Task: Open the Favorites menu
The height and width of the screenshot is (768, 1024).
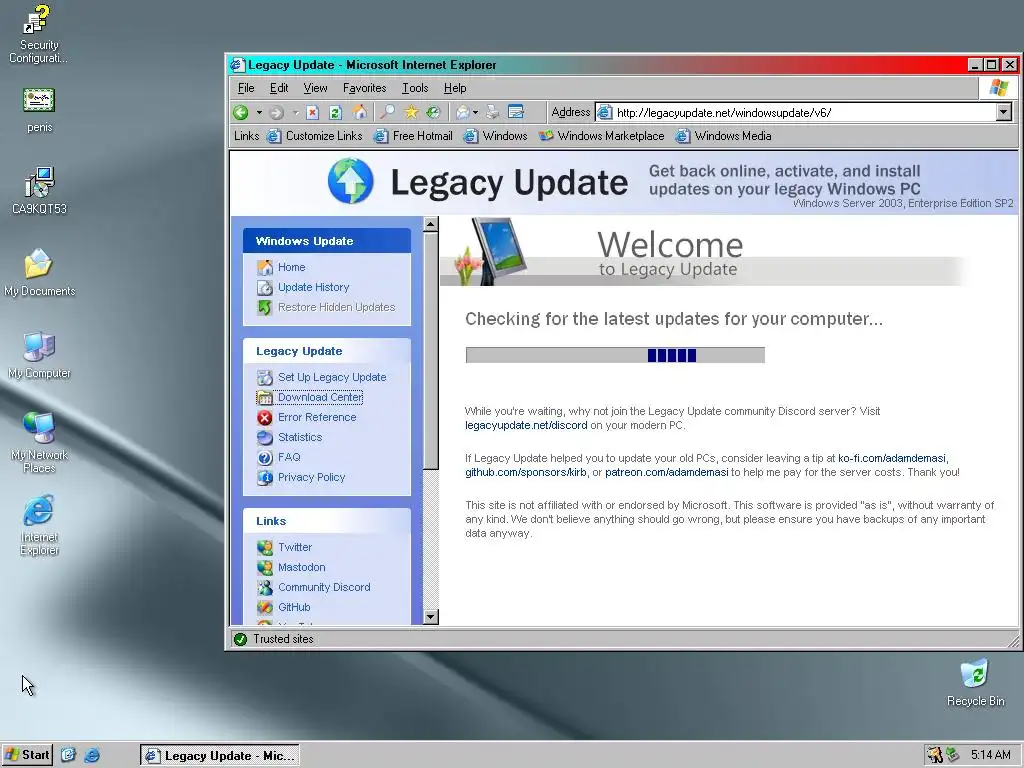Action: (364, 88)
